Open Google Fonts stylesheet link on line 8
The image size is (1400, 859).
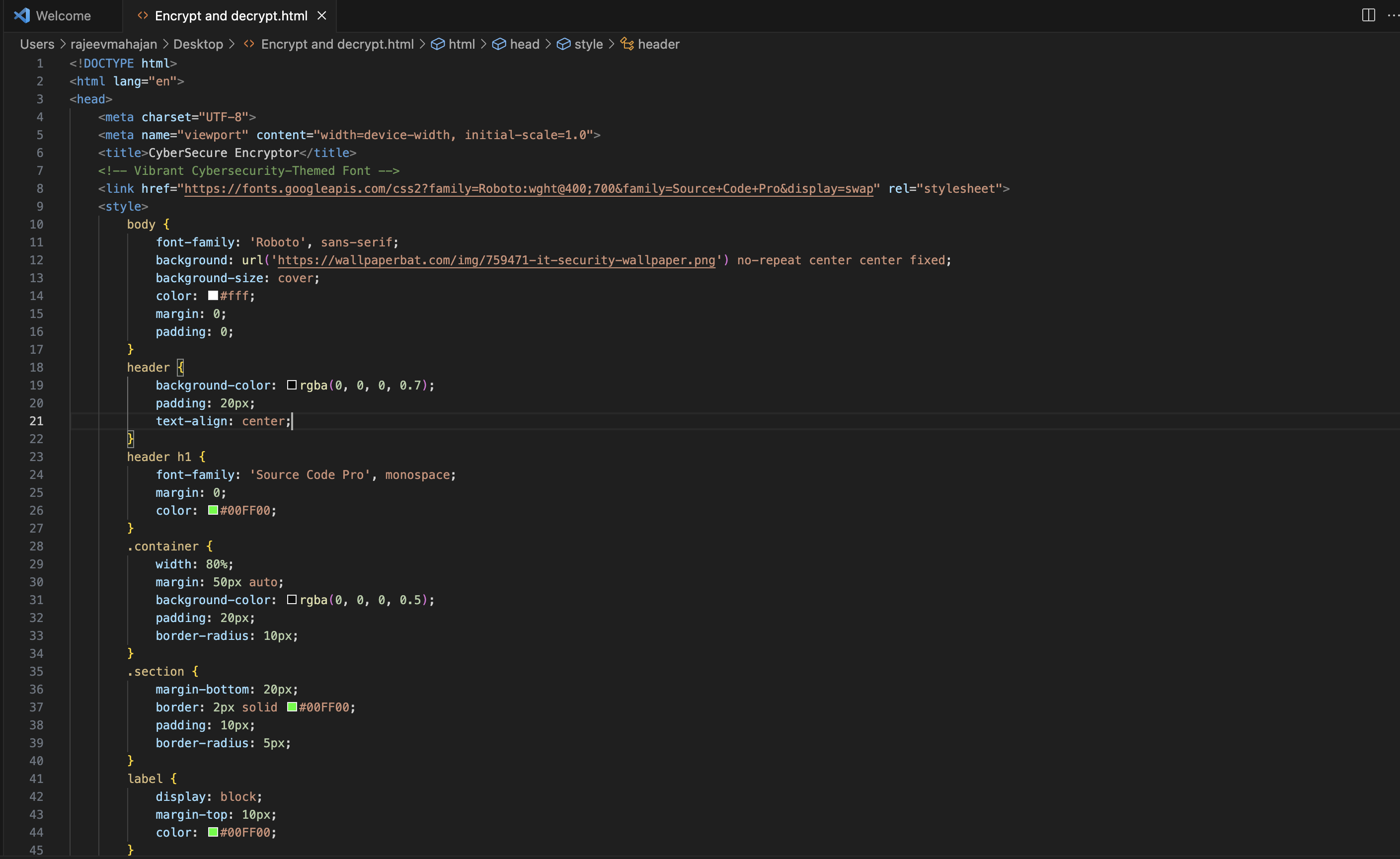(x=529, y=189)
